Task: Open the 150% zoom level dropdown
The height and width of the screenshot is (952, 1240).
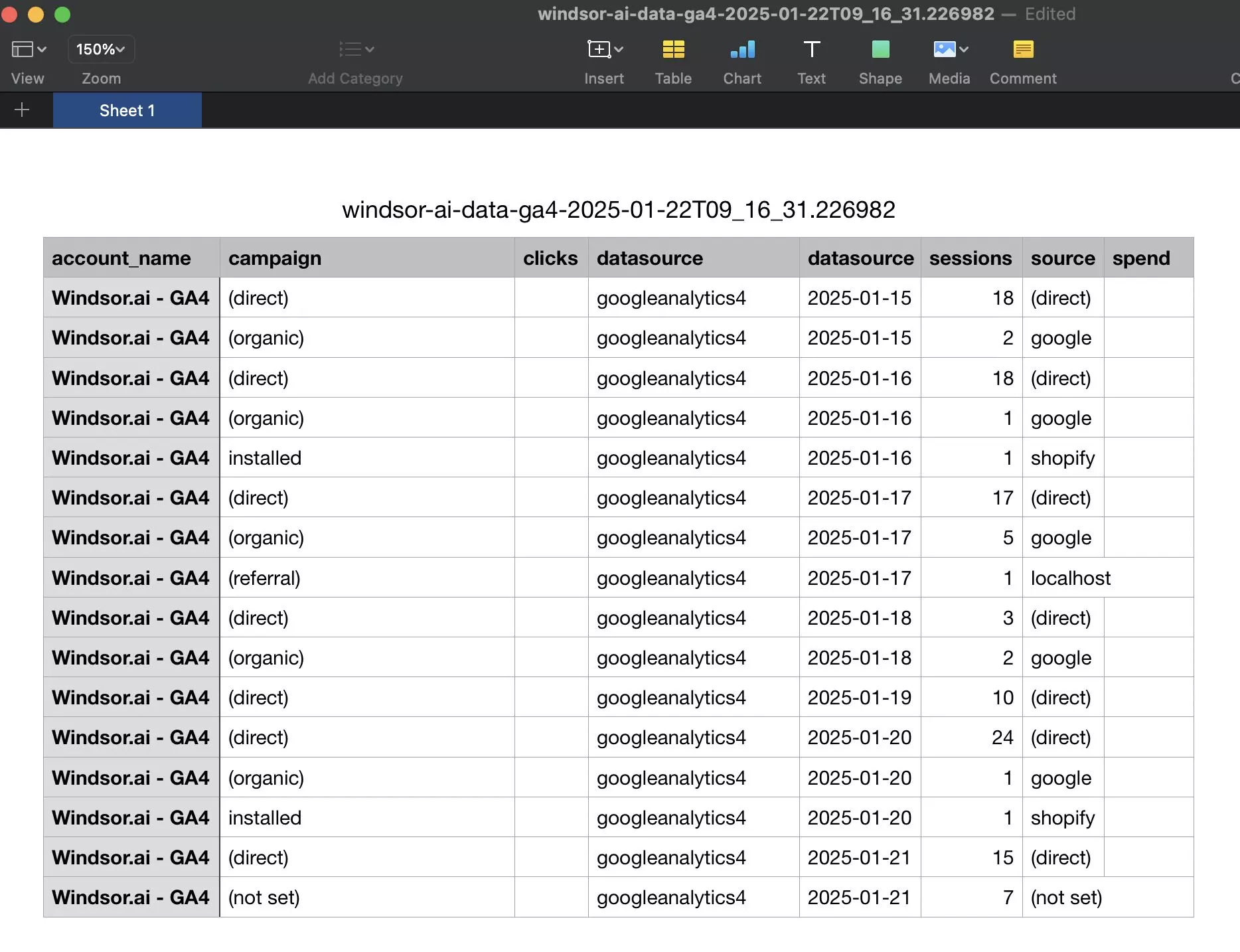Action: click(101, 49)
